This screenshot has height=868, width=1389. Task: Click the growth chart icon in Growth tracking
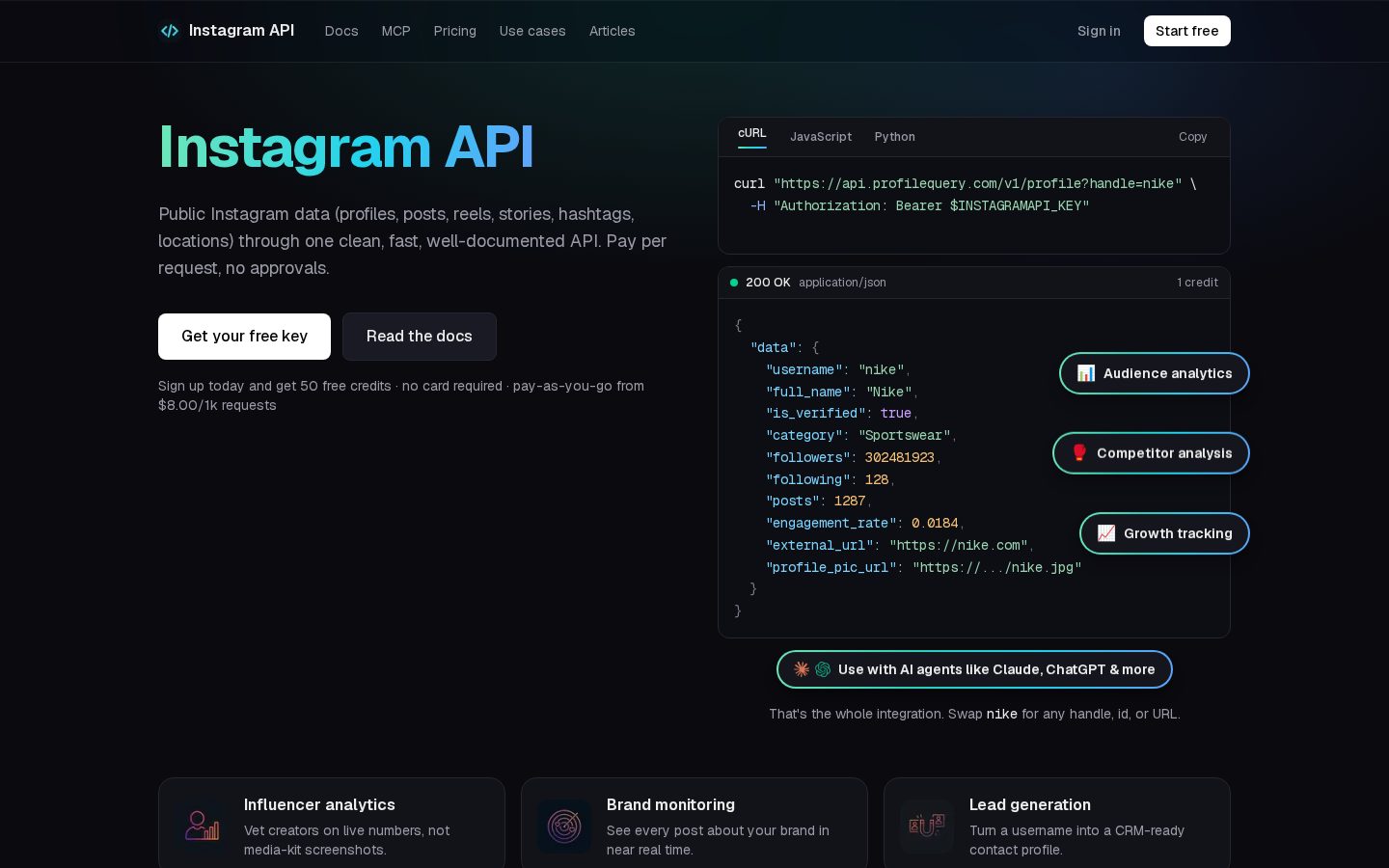click(x=1106, y=533)
